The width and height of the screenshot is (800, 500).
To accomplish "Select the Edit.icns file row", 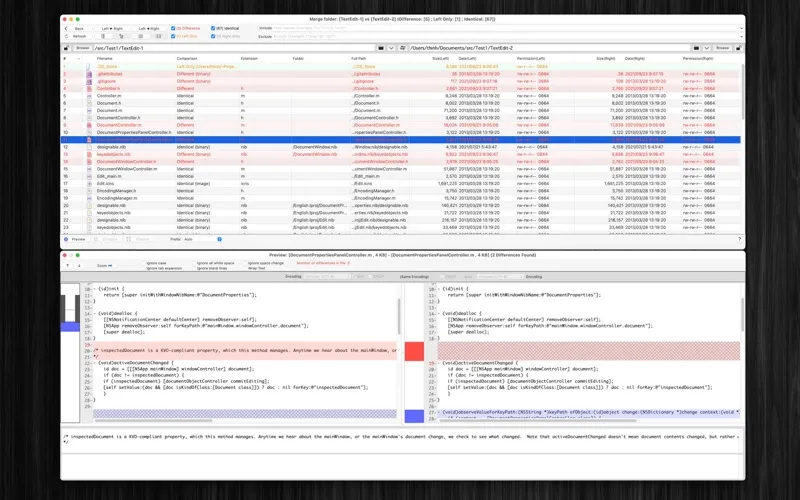I will 401,184.
